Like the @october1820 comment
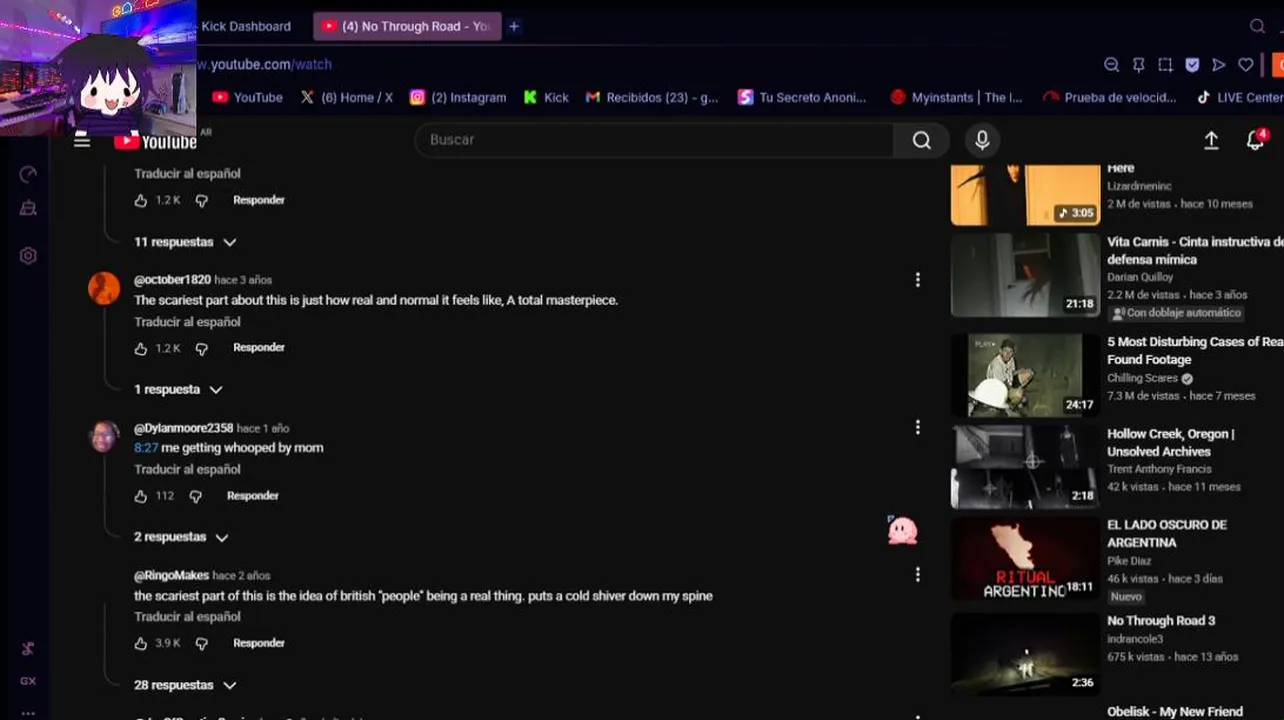Image resolution: width=1284 pixels, height=720 pixels. (x=141, y=348)
